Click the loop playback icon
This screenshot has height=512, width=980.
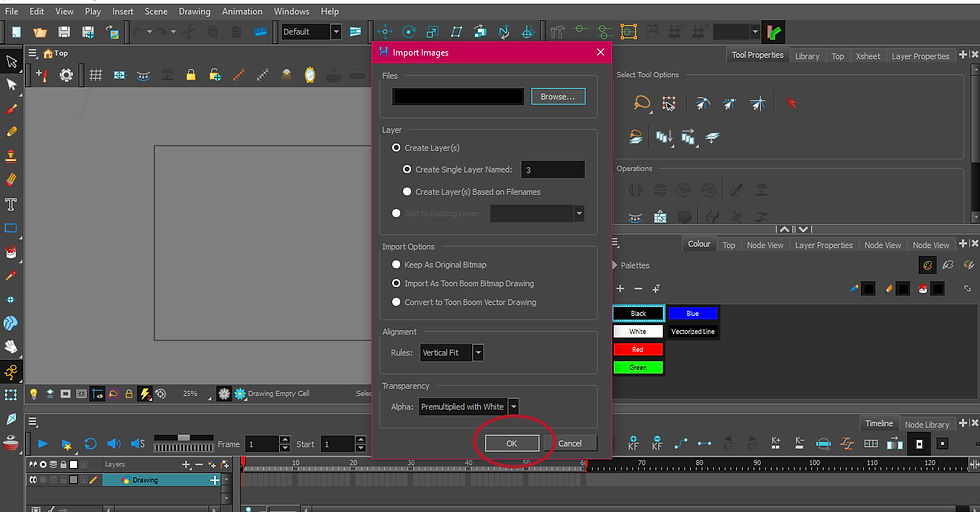coord(90,444)
